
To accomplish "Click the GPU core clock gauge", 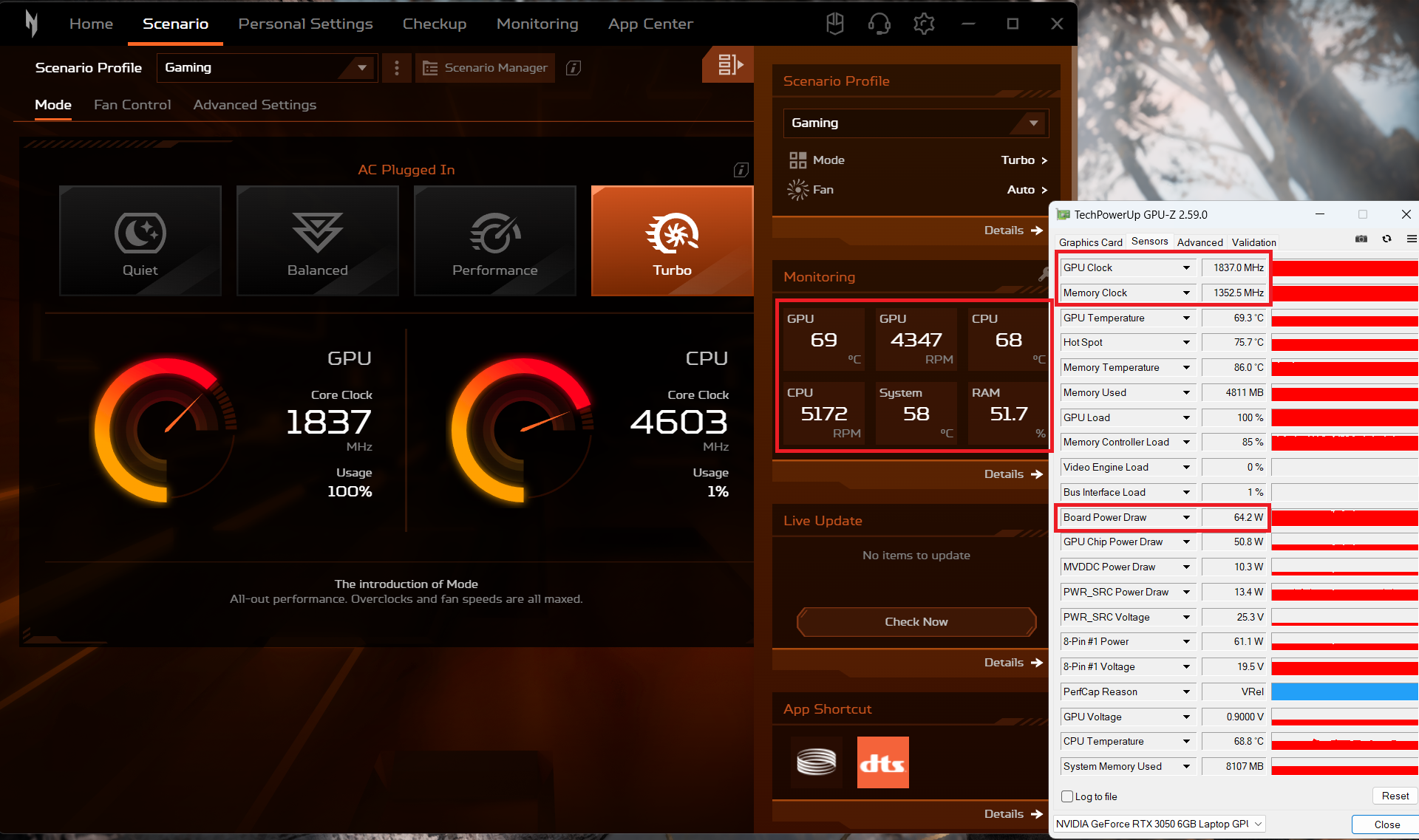I will click(166, 431).
